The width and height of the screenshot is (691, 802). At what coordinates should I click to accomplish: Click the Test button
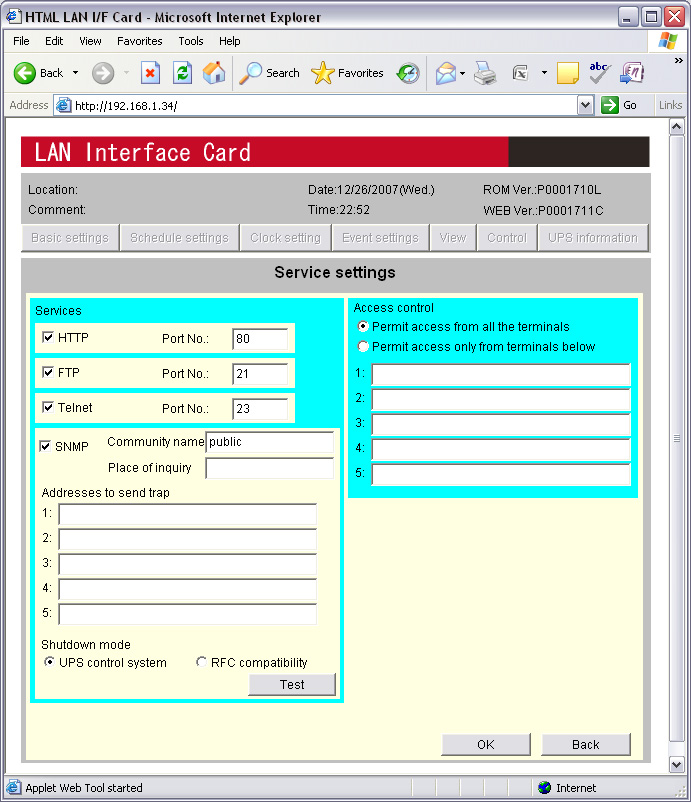[292, 684]
